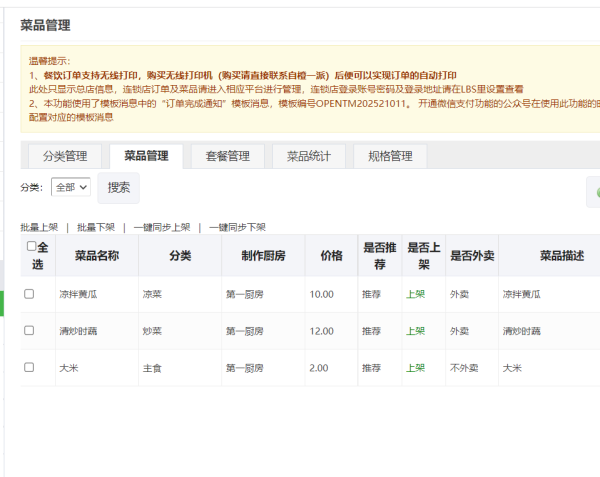Screen dimensions: 600x477
Task: Click the 一键同步下架 link
Action: pos(237,227)
